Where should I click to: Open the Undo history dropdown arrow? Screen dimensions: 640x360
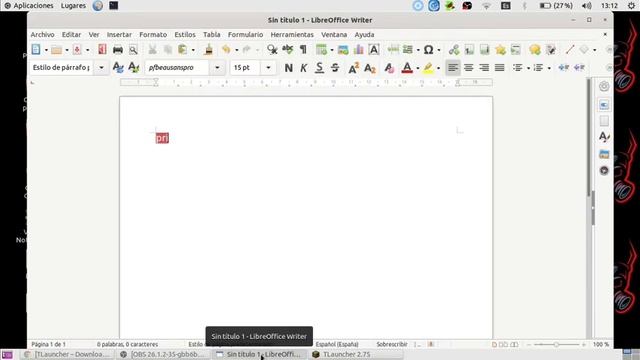[236, 50]
